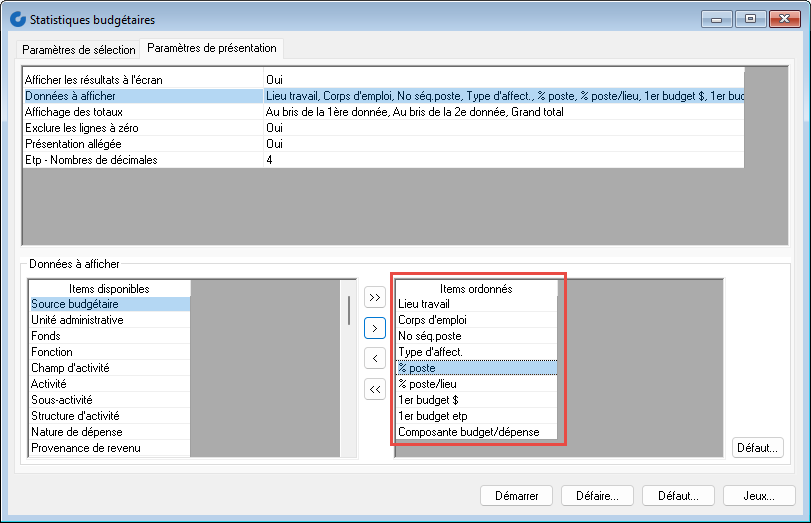Viewport: 811px width, 523px height.
Task: Click the move right (>) arrow button
Action: point(375,327)
